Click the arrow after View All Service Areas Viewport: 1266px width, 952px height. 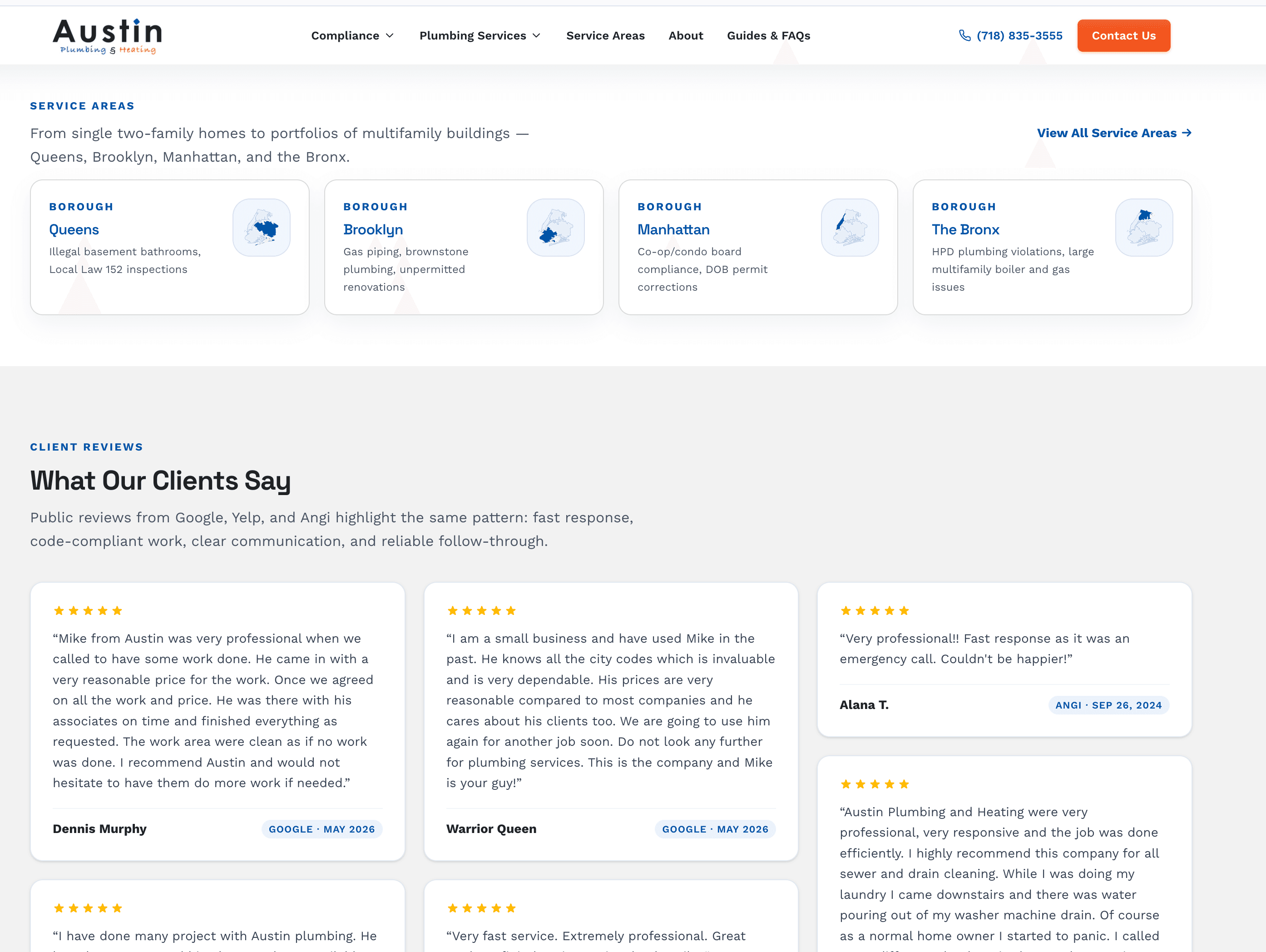1187,133
